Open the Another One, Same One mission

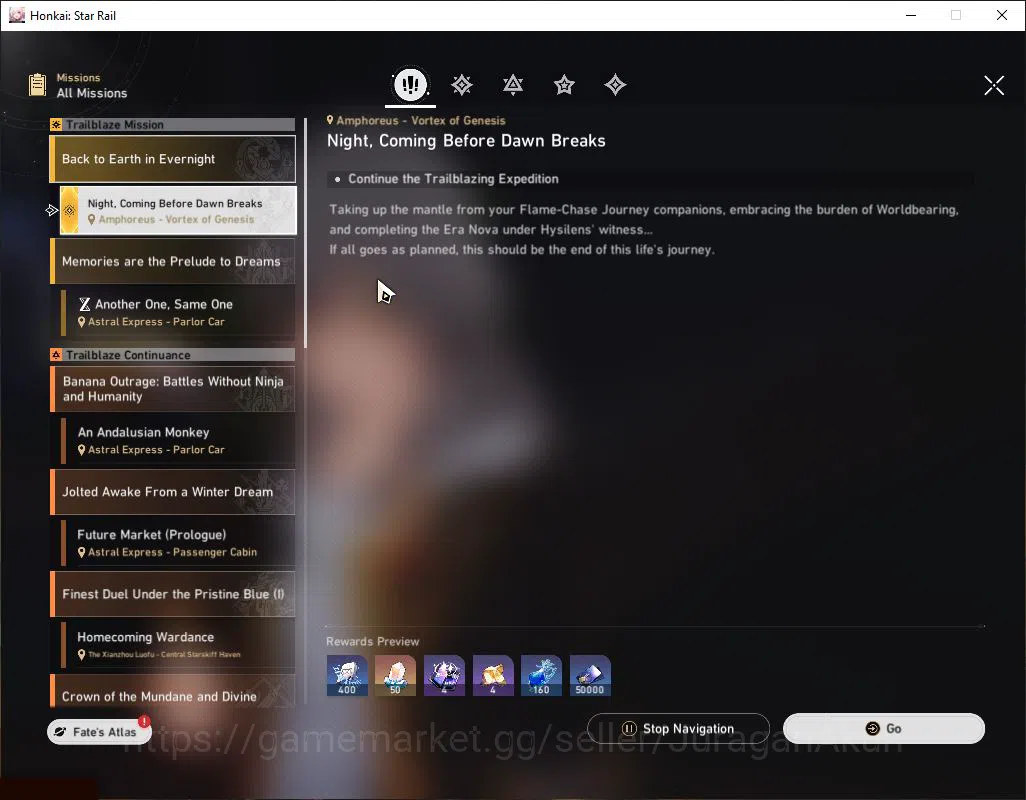178,312
